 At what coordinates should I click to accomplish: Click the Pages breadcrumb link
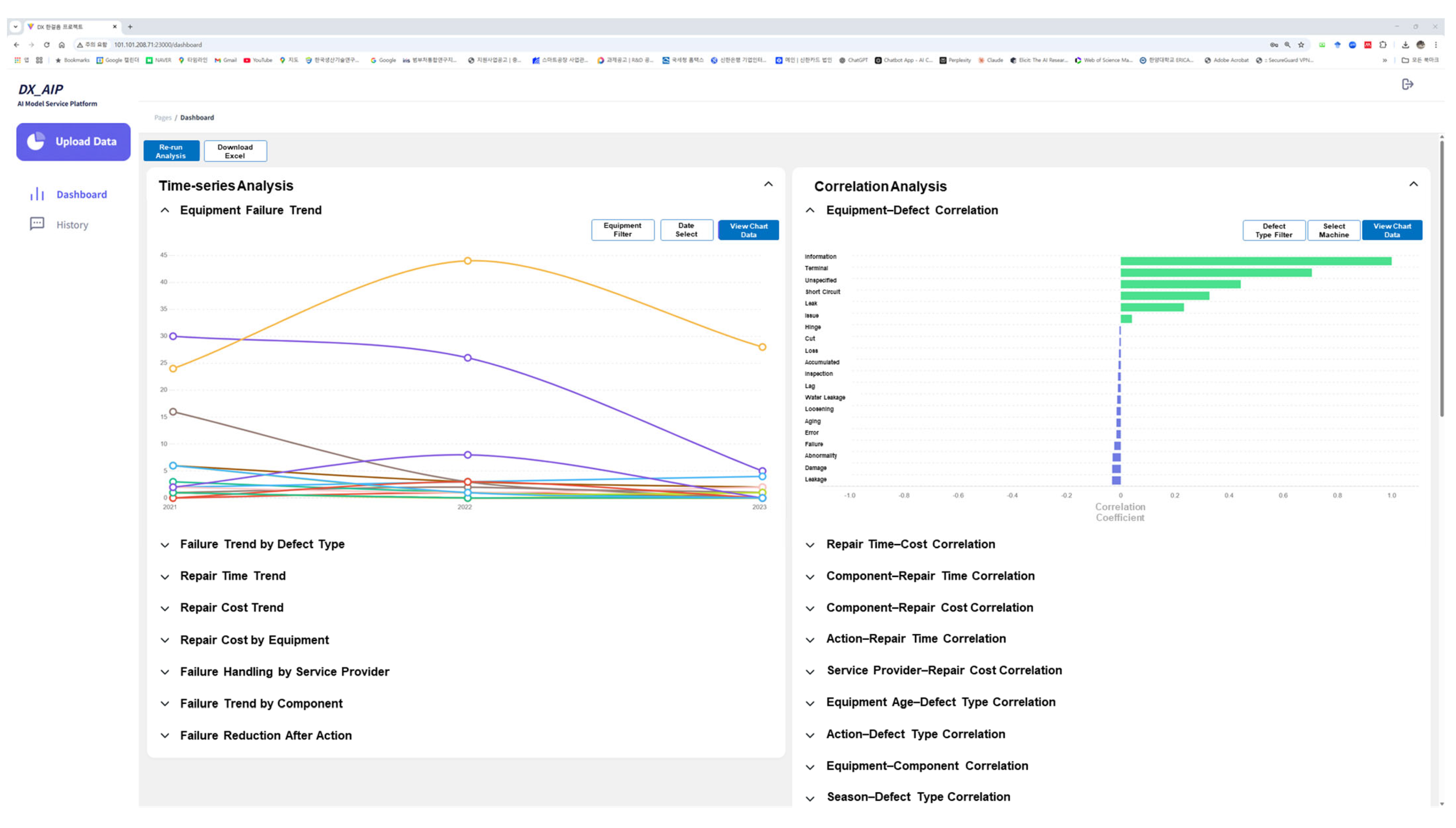163,118
